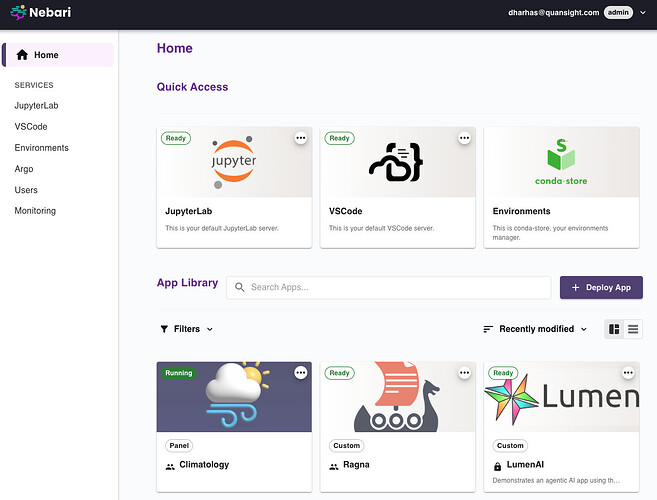
Task: Open the VSCode card title
Action: 345,211
